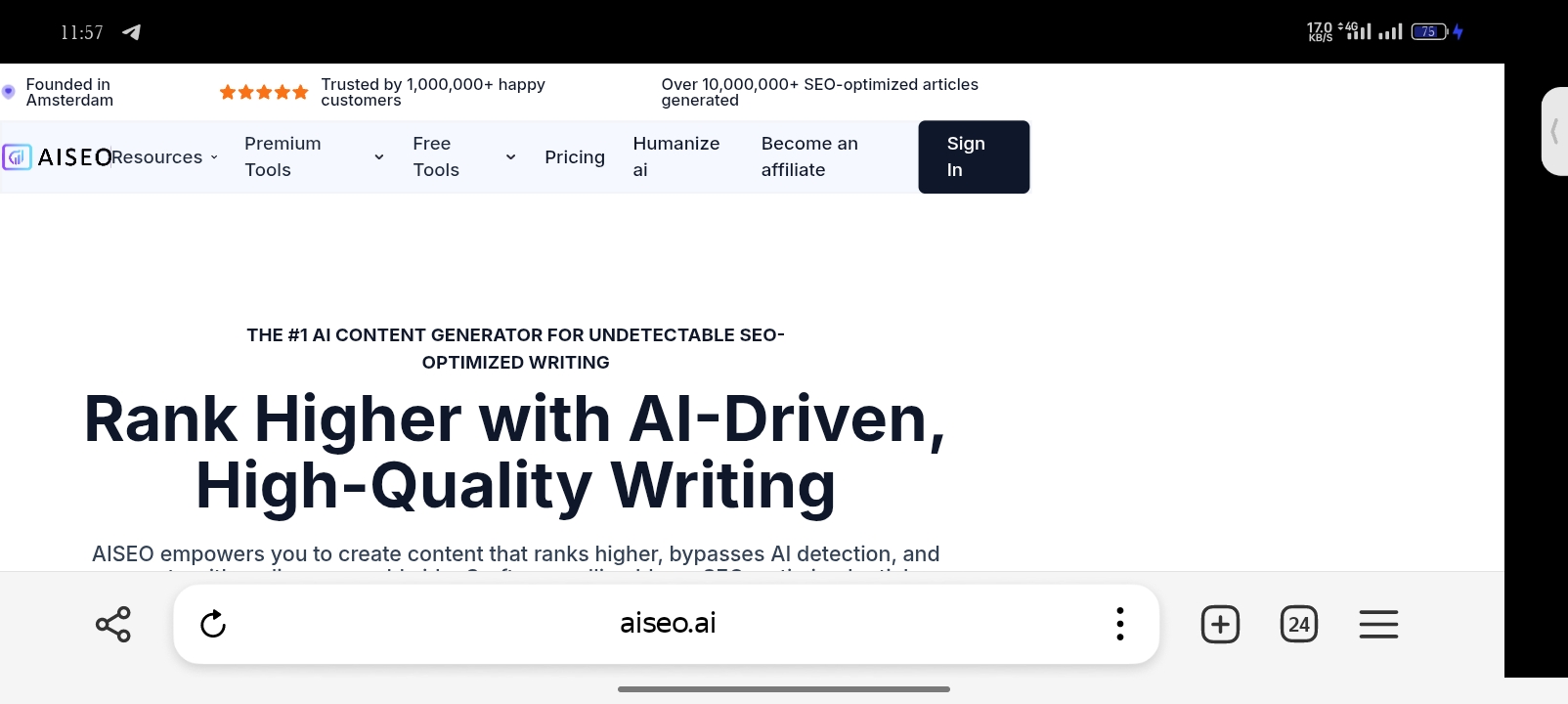Tap the bottom navigation gesture bar
1568x704 pixels.
(x=784, y=689)
